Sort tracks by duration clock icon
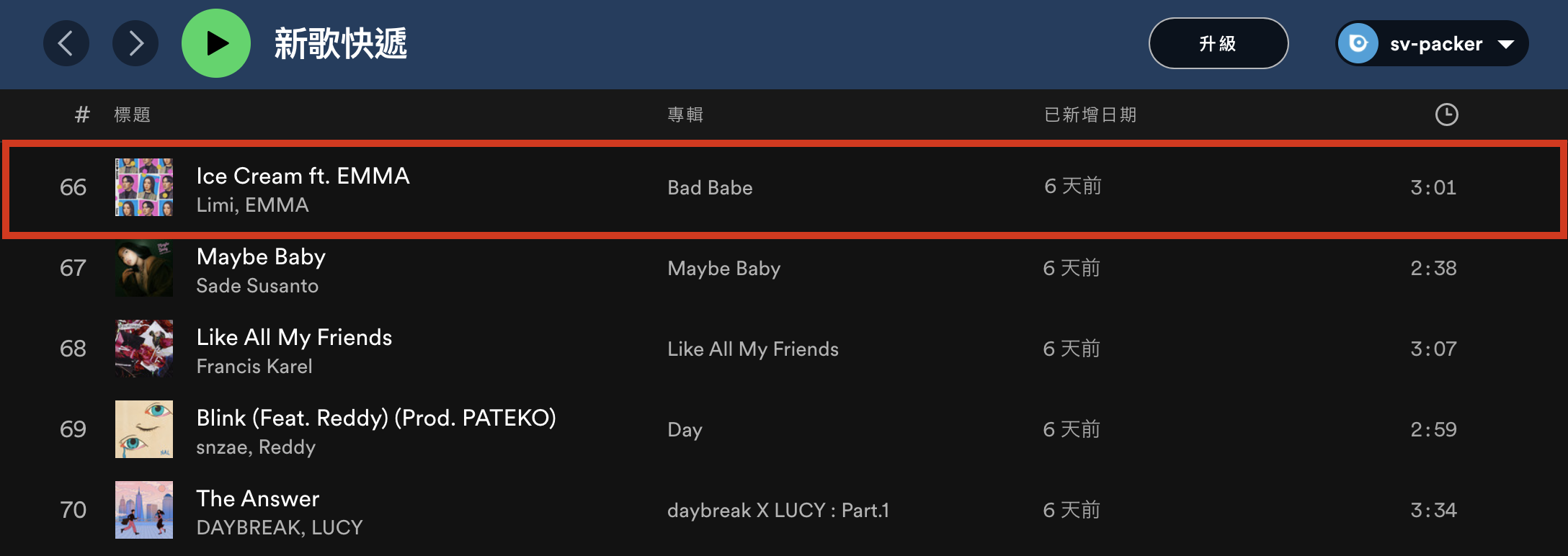The height and width of the screenshot is (556, 1568). coord(1446,115)
